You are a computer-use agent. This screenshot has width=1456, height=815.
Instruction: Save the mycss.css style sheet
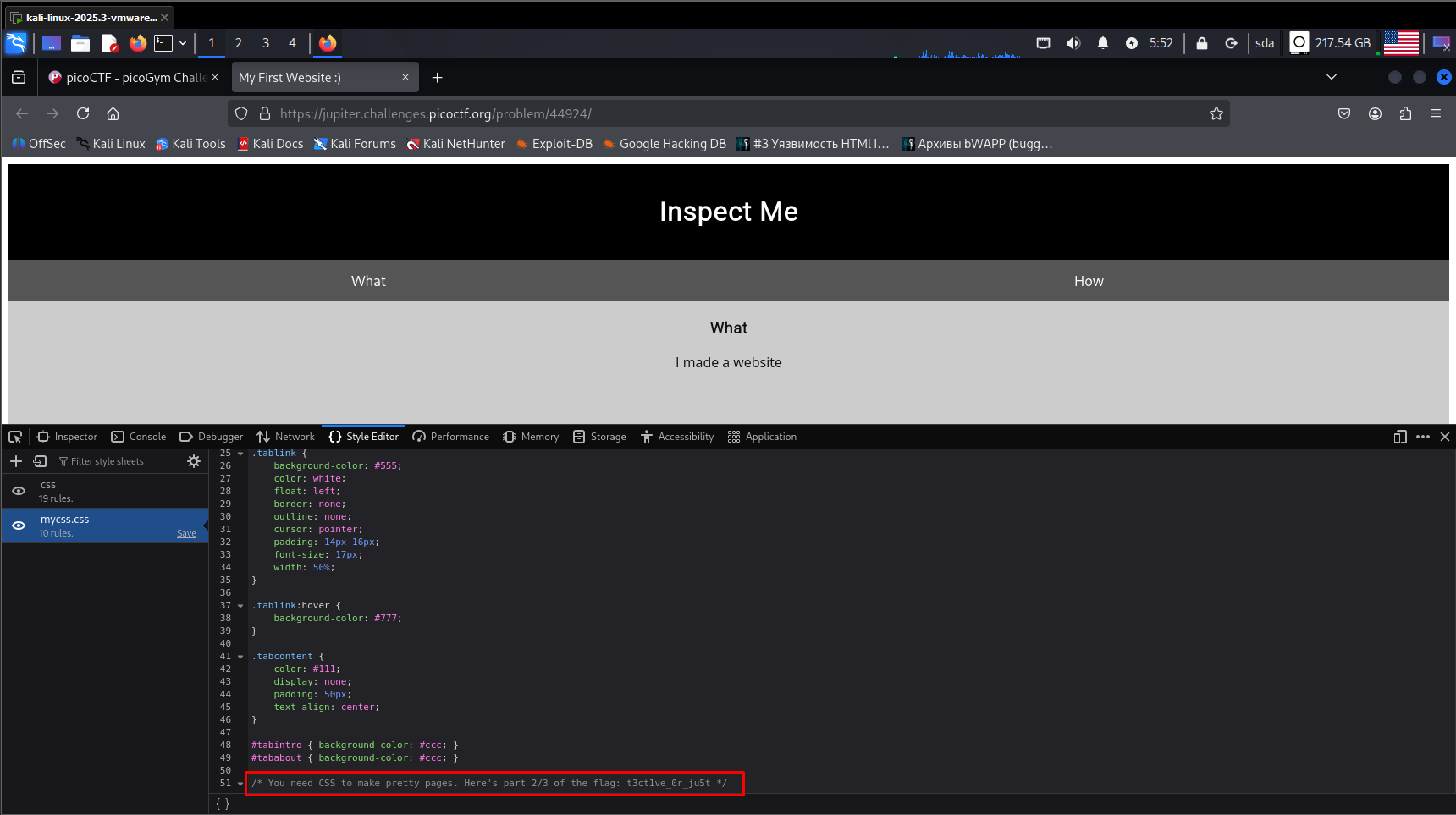[186, 533]
